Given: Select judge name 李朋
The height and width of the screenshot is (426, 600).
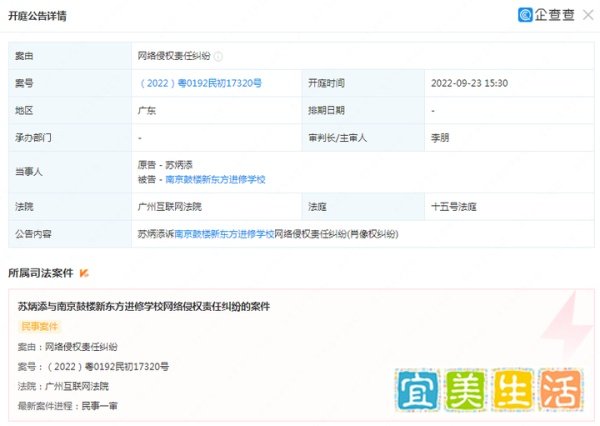Looking at the screenshot, I should pyautogui.click(x=440, y=138).
